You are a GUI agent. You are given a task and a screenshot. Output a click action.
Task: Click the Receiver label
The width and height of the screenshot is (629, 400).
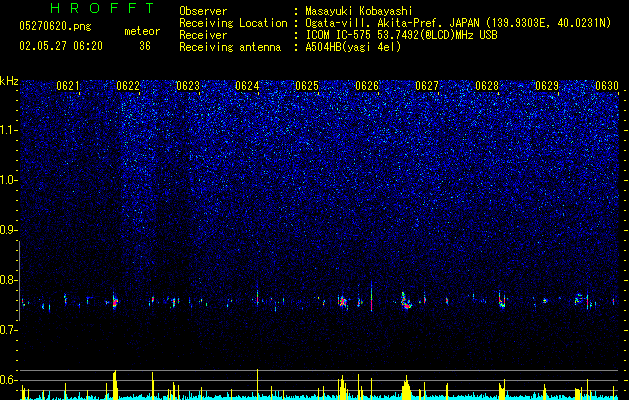click(x=203, y=35)
